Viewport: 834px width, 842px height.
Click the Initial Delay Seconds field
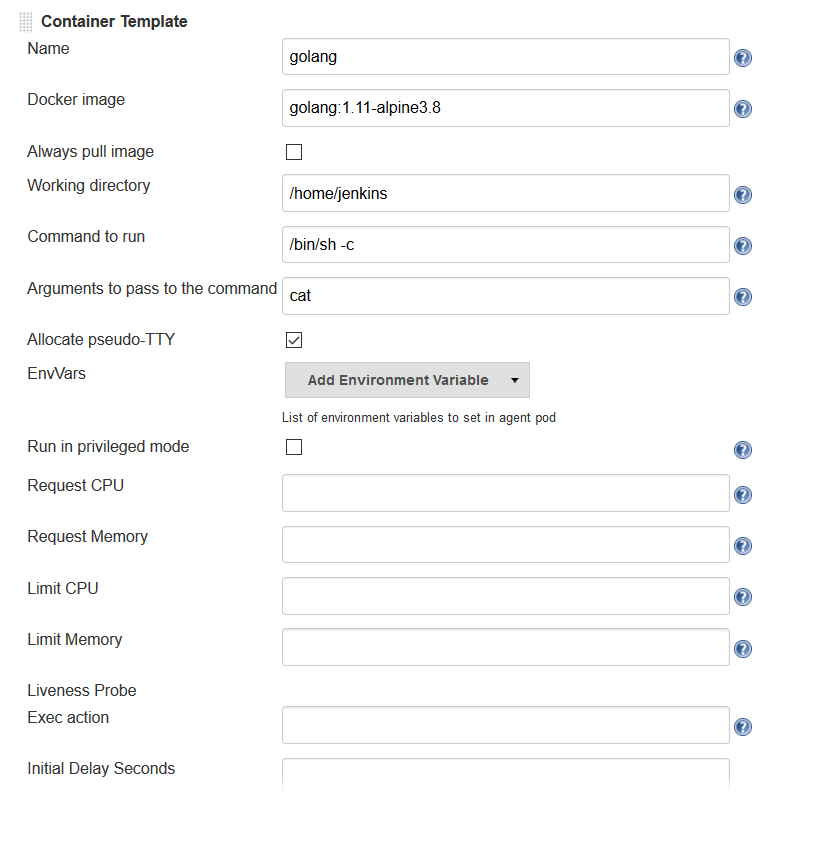pyautogui.click(x=505, y=774)
